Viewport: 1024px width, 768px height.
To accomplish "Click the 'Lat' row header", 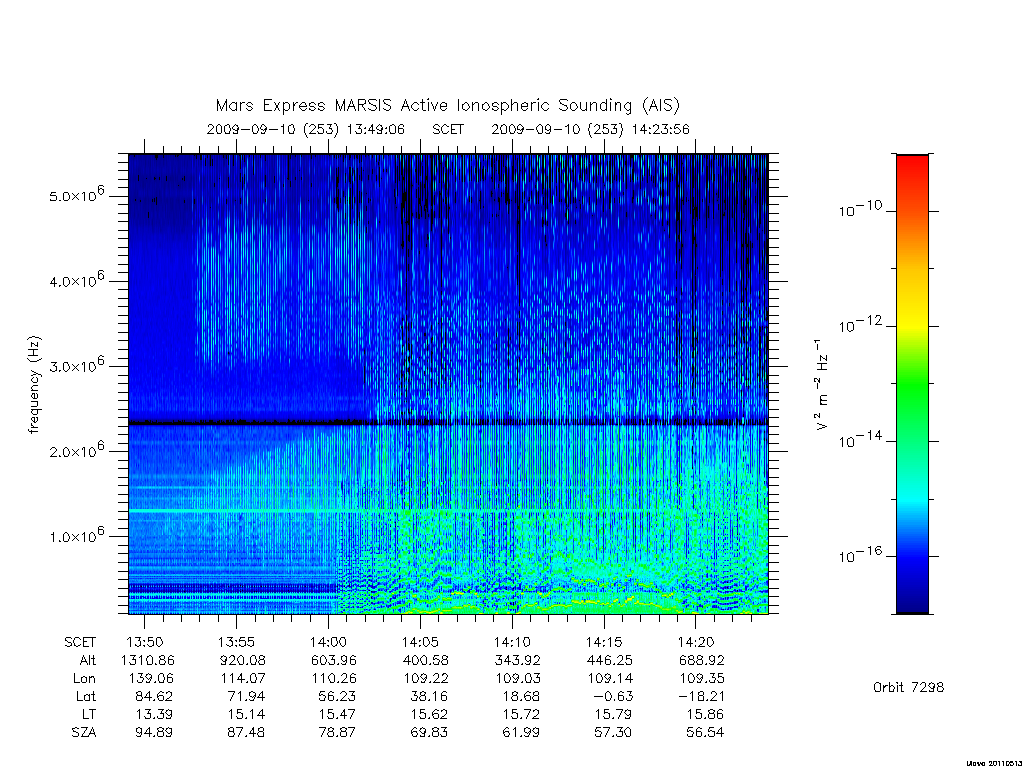I will [x=86, y=696].
